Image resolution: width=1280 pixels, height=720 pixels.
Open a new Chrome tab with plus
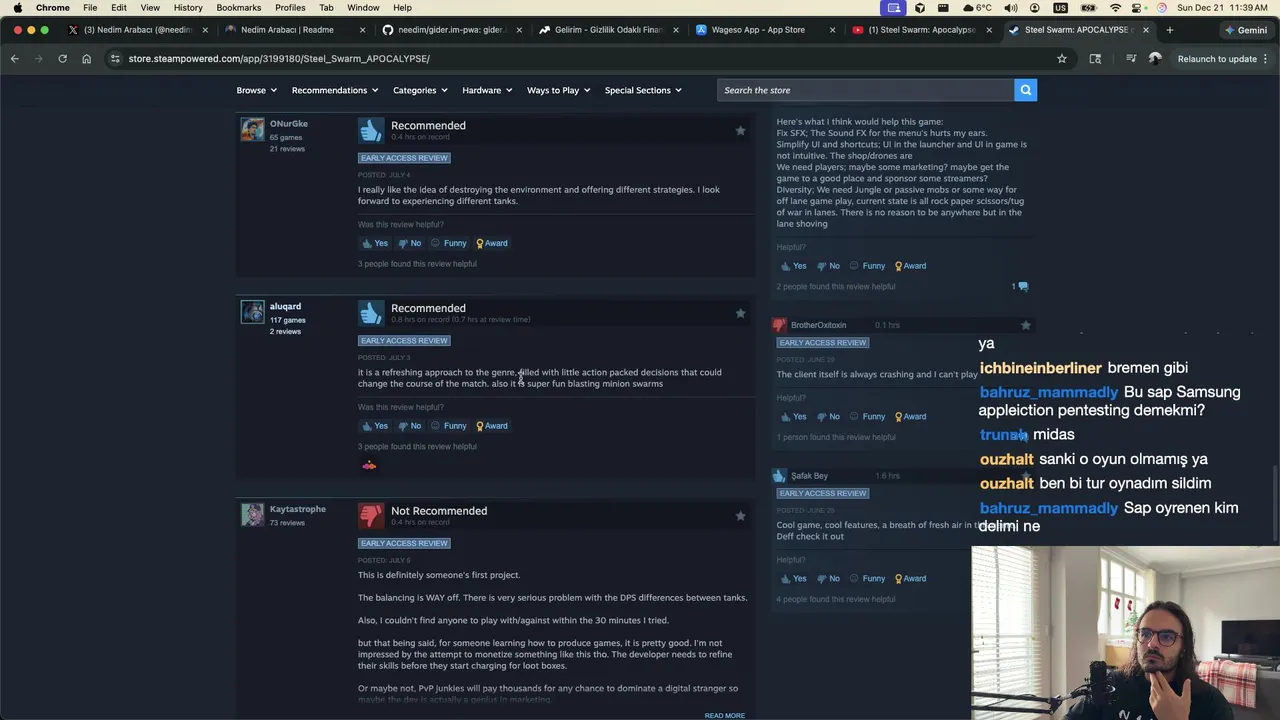(x=1169, y=30)
